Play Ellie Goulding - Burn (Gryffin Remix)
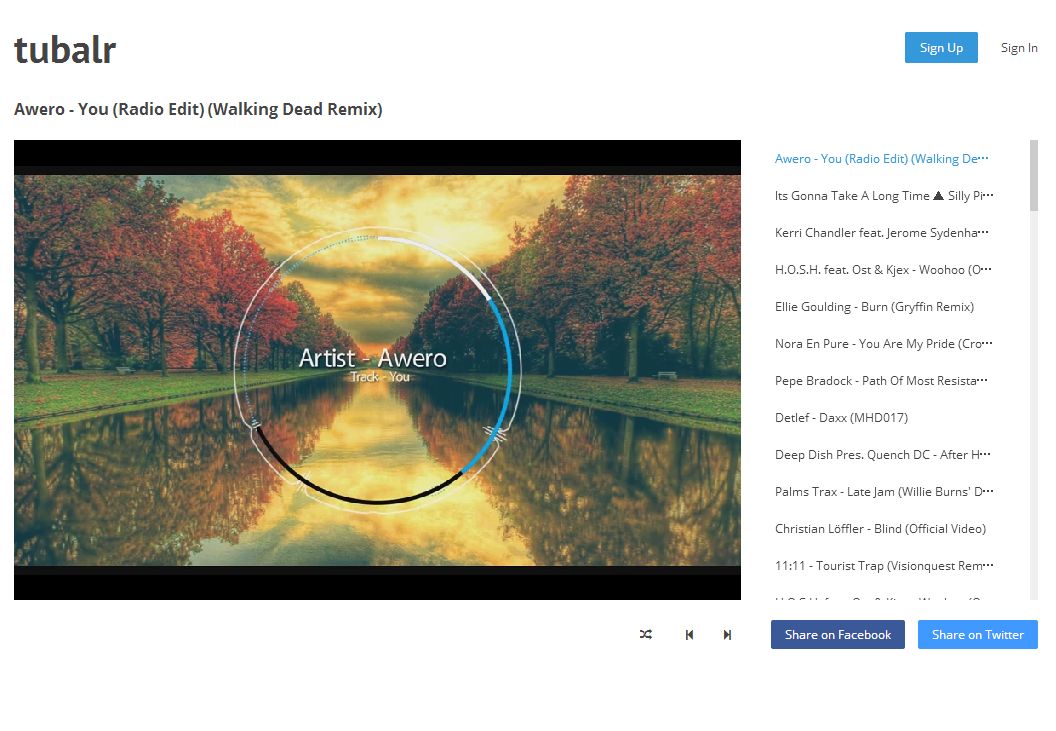 (874, 307)
